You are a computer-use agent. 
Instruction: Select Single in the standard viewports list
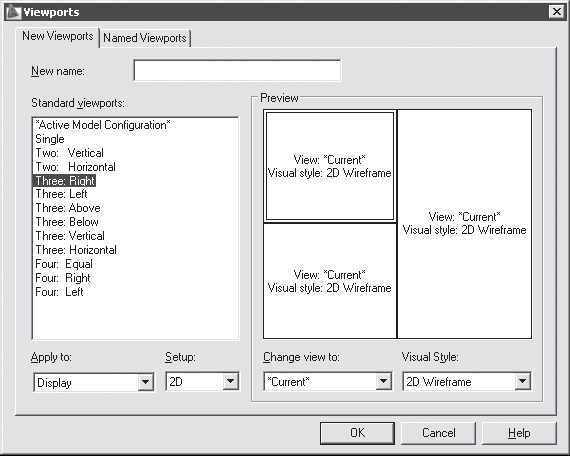pyautogui.click(x=50, y=139)
